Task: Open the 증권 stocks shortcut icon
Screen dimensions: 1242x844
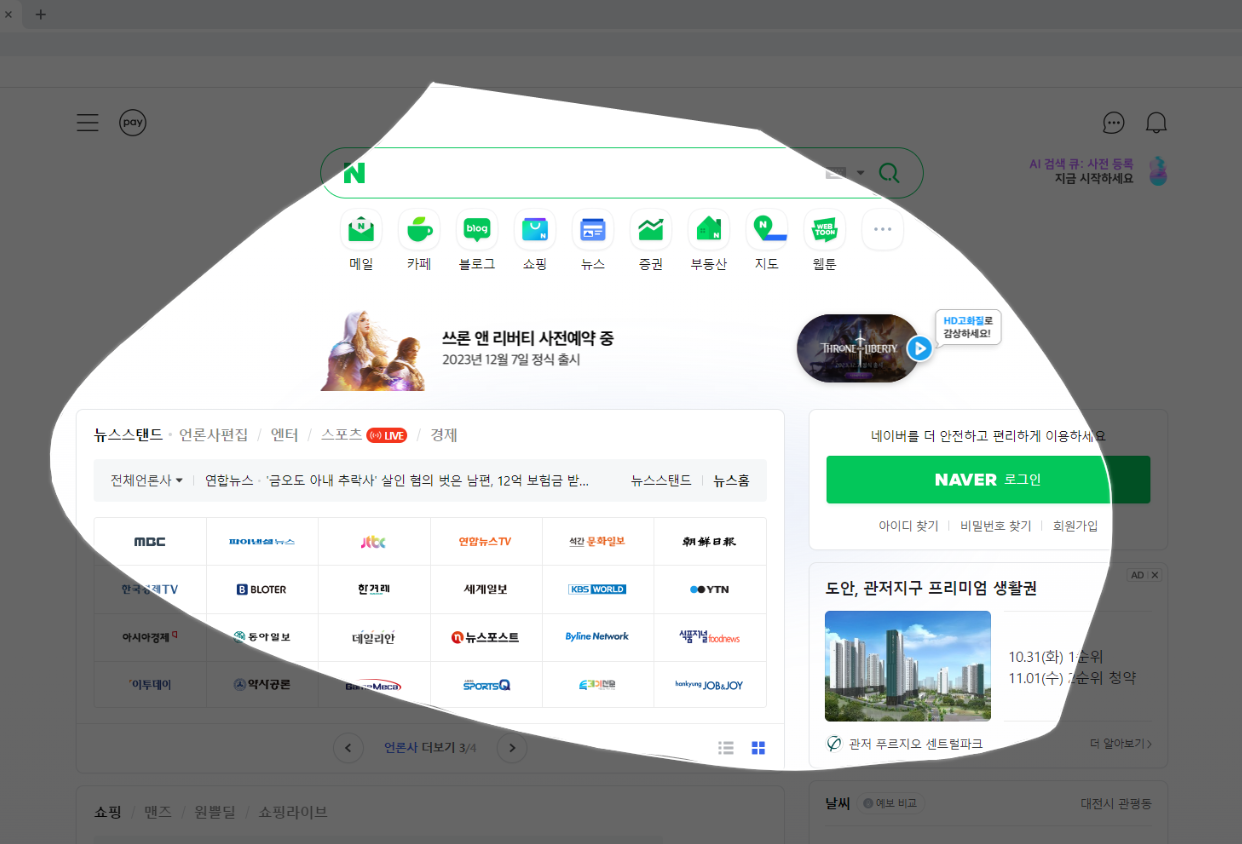Action: tap(651, 230)
